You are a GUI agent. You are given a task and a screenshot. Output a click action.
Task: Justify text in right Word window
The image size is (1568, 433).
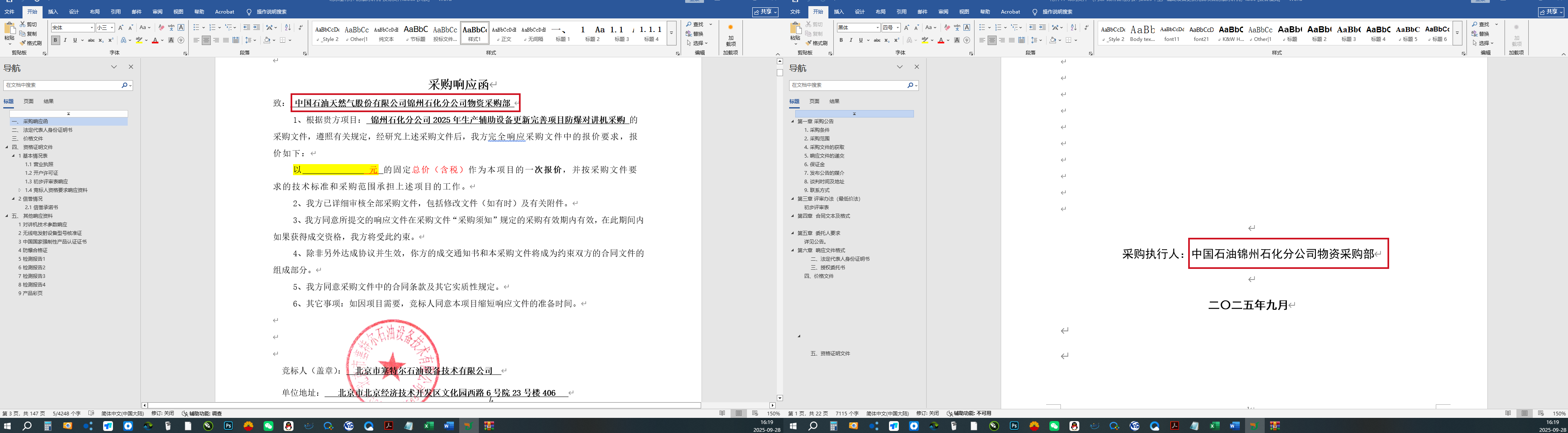(x=1012, y=40)
